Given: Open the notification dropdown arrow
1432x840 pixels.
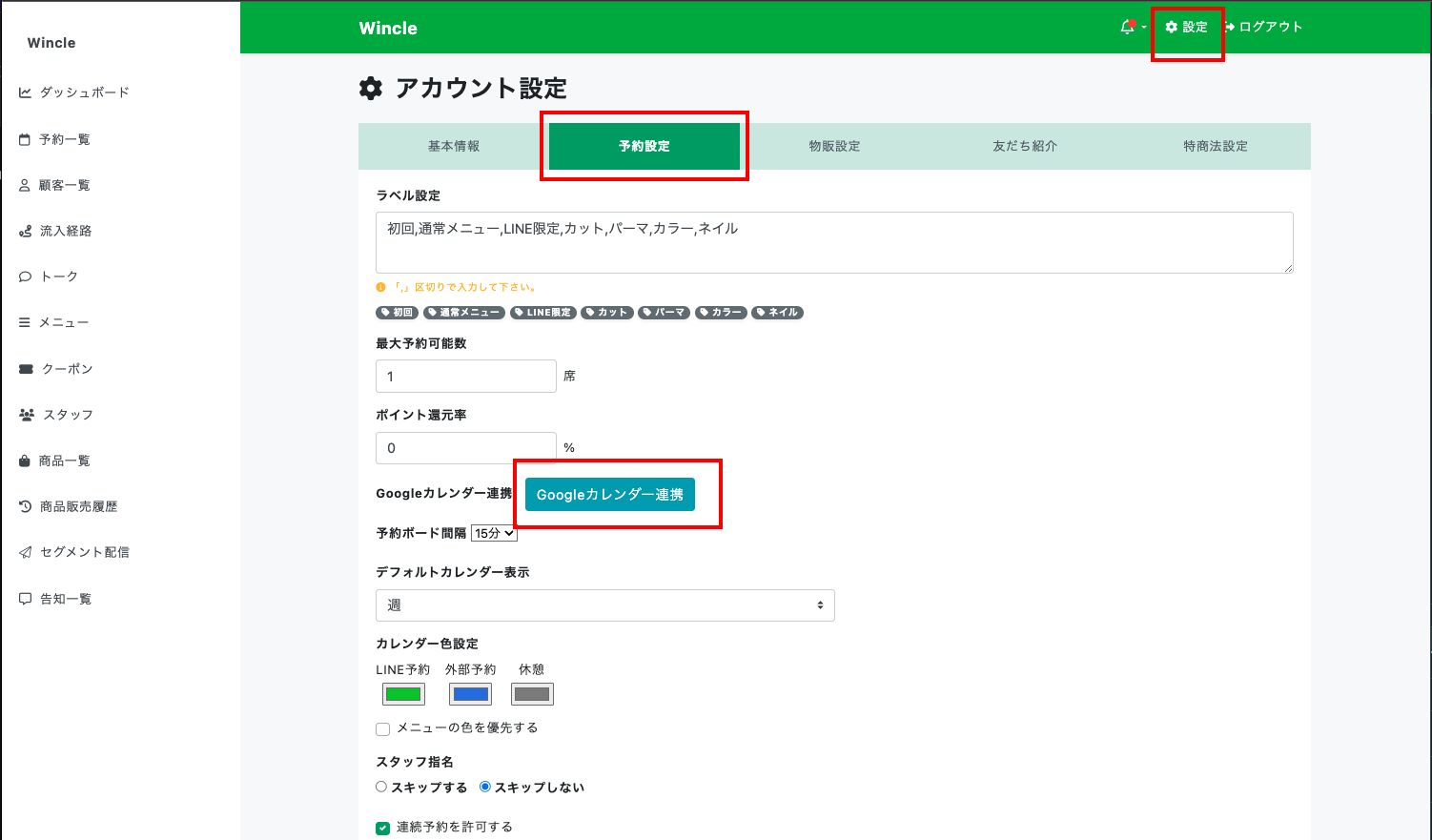Looking at the screenshot, I should (1144, 28).
